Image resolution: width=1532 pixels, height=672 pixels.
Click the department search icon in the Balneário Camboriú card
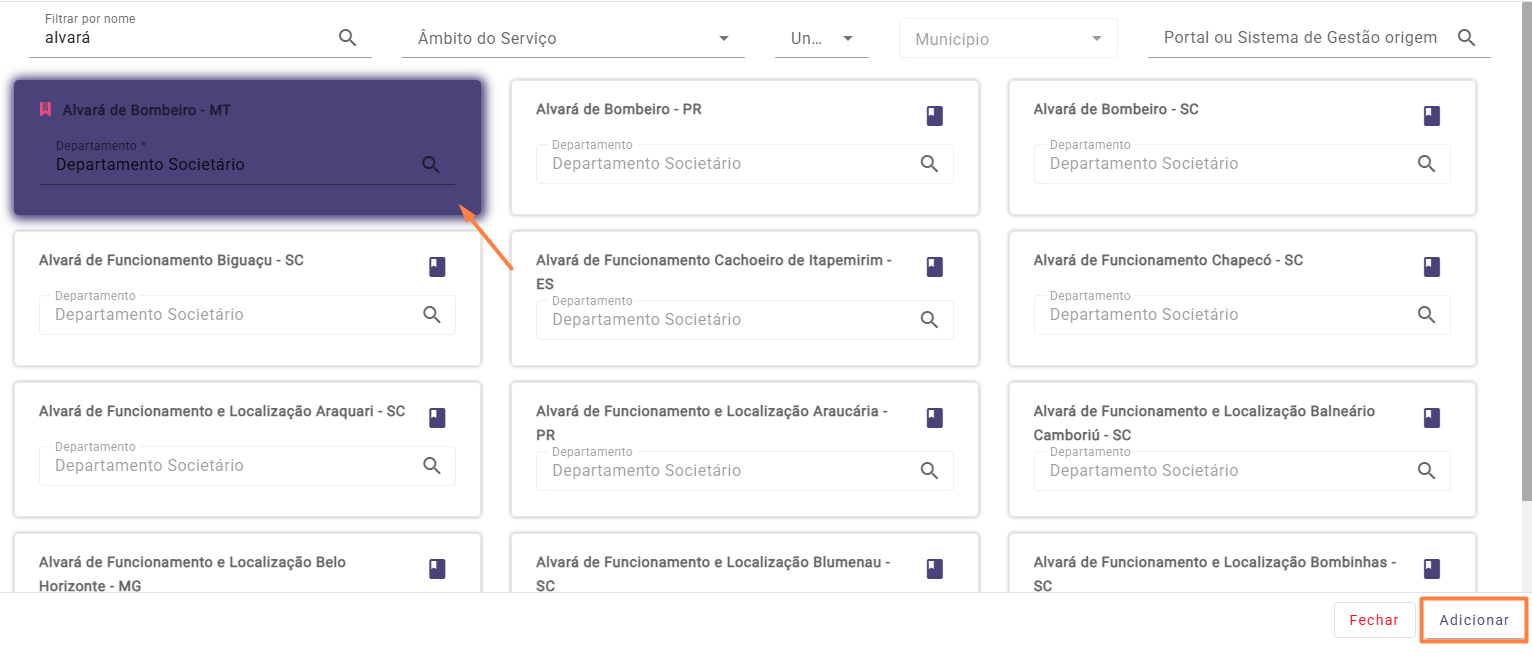1427,470
